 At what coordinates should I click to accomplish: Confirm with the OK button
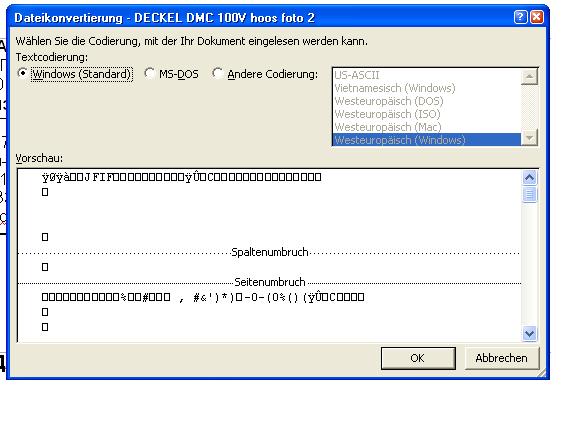coord(418,358)
